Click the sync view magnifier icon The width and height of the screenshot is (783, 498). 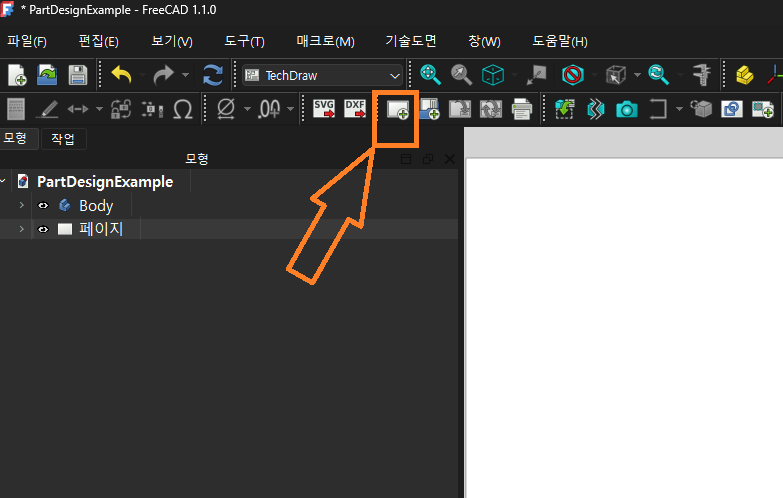coord(658,75)
